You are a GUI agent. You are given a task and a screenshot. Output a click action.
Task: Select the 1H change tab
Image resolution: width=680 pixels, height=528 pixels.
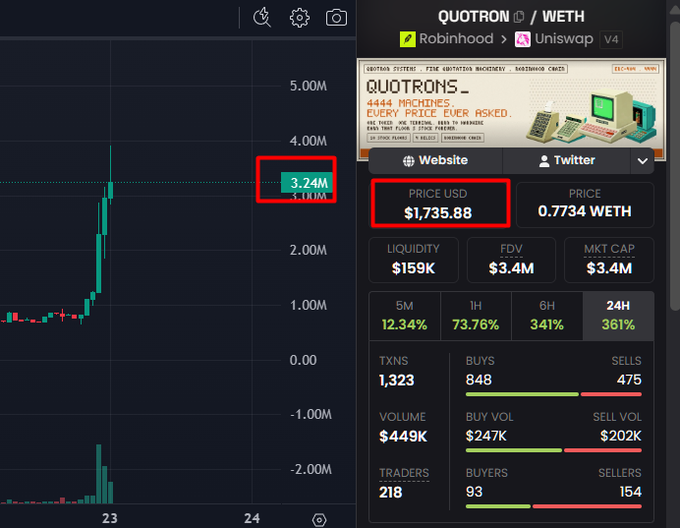tap(476, 316)
